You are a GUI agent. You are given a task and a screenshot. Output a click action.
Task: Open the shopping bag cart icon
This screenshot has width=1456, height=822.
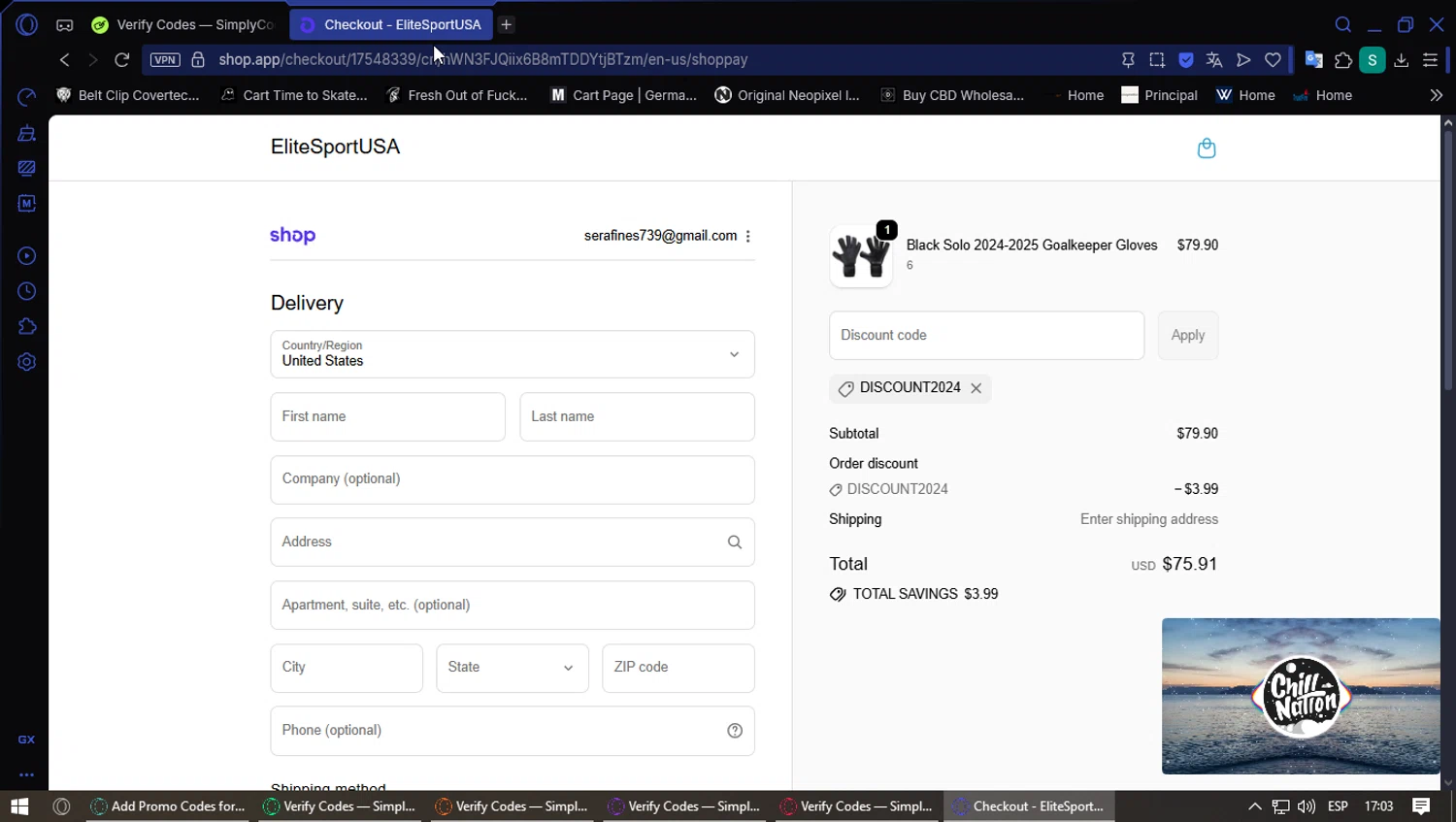(x=1207, y=148)
